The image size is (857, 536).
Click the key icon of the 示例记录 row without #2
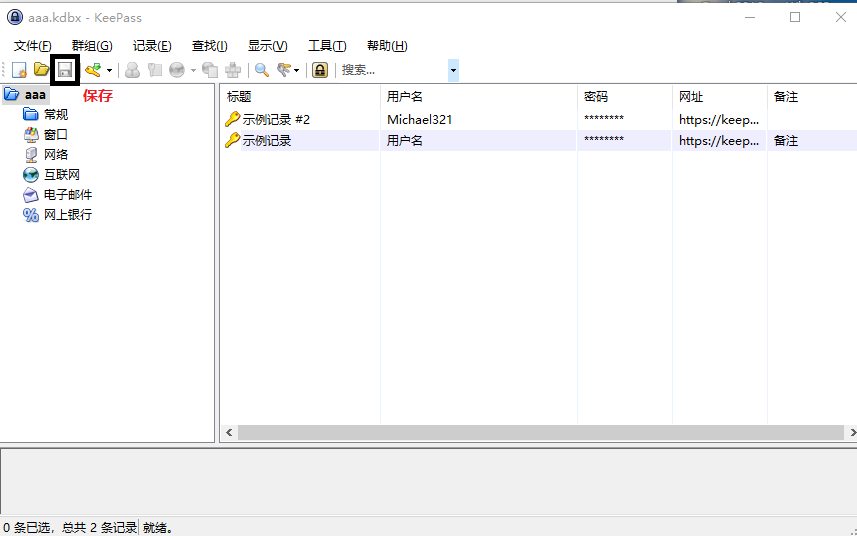pyautogui.click(x=232, y=140)
